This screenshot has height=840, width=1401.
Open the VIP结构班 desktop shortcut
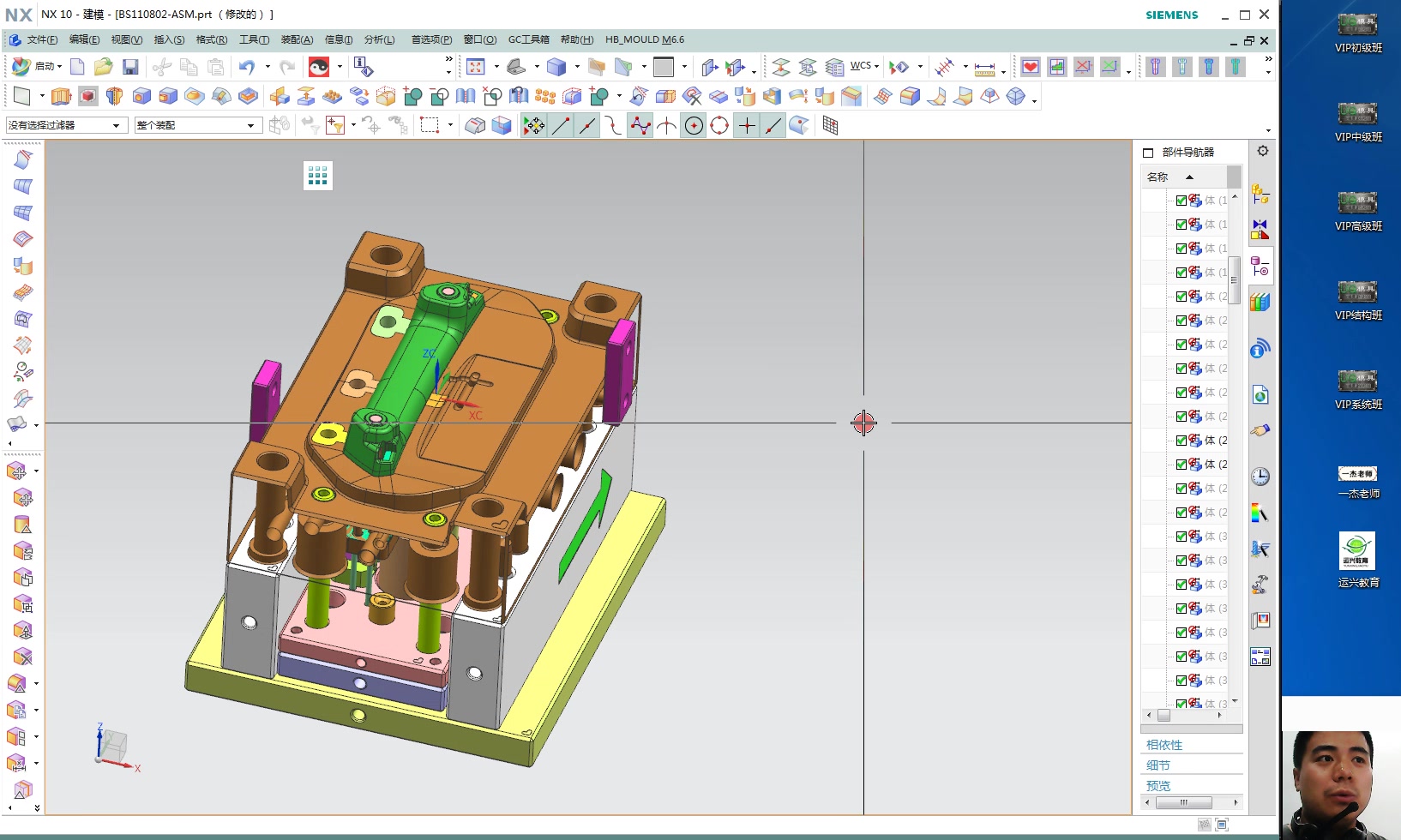point(1358,300)
